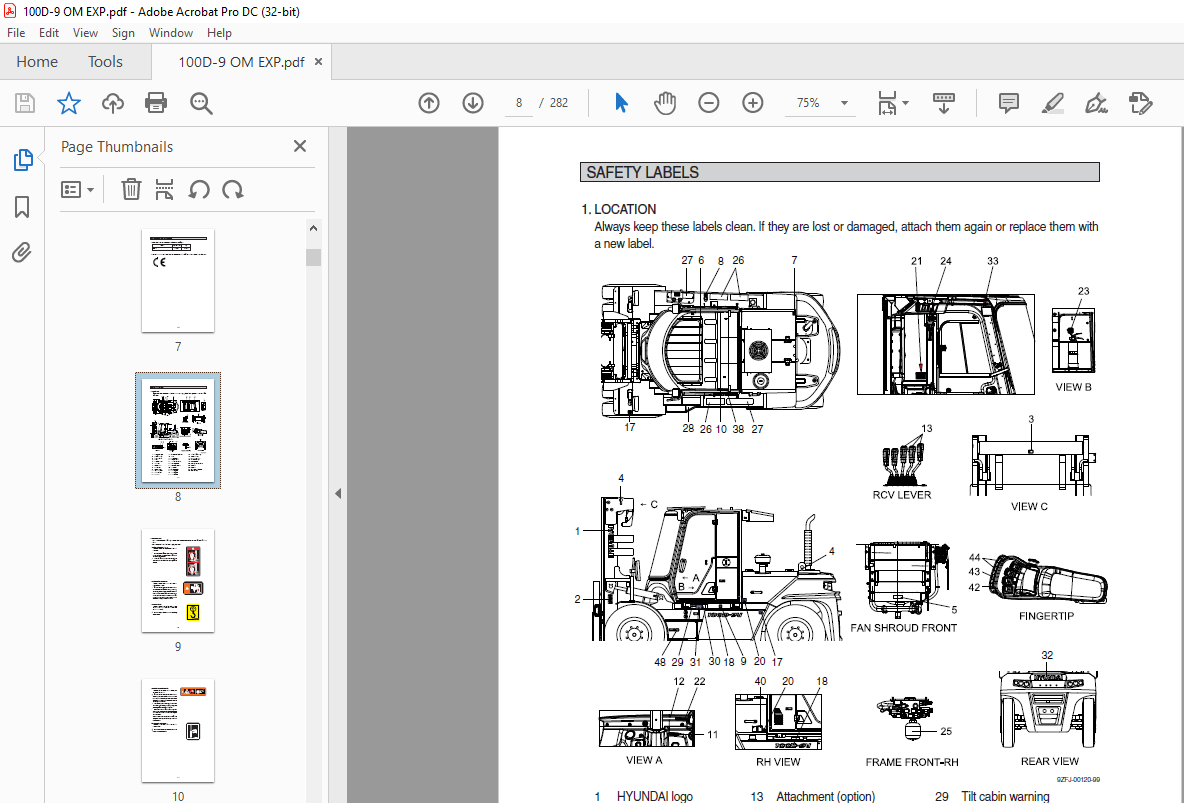Click the organize pages scissors icon
The height and width of the screenshot is (803, 1184).
tap(164, 190)
